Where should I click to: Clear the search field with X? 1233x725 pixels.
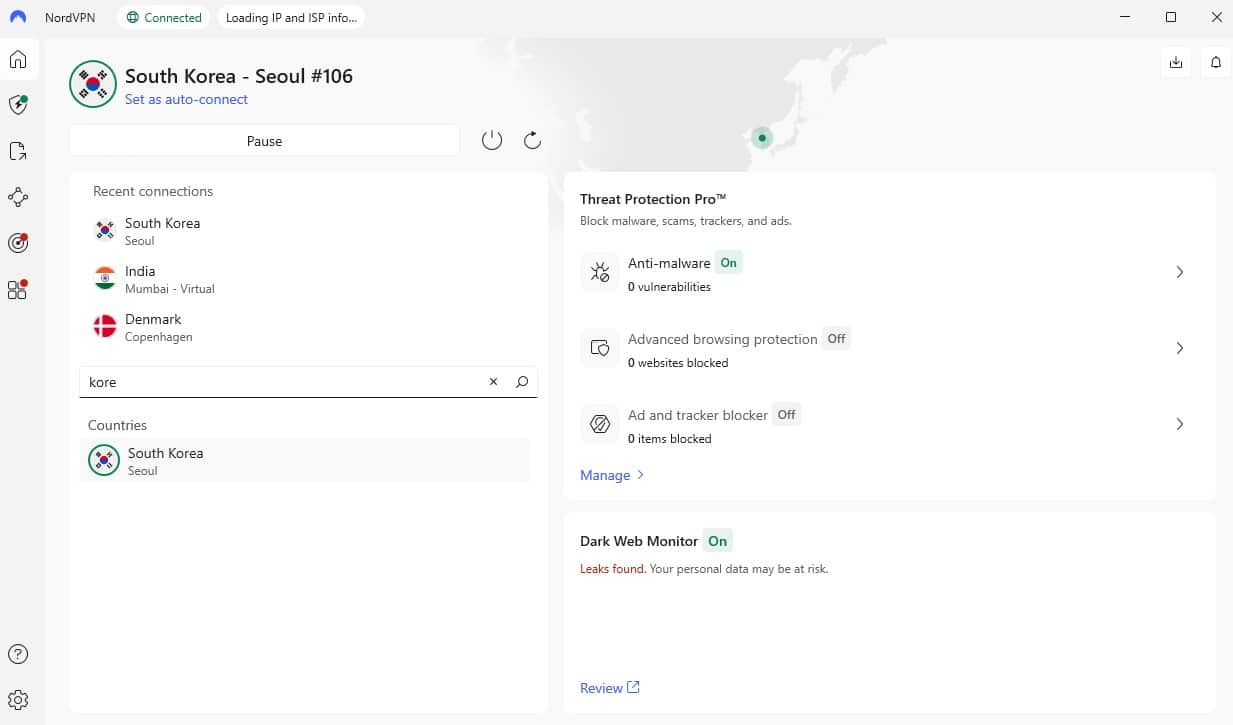click(x=493, y=382)
